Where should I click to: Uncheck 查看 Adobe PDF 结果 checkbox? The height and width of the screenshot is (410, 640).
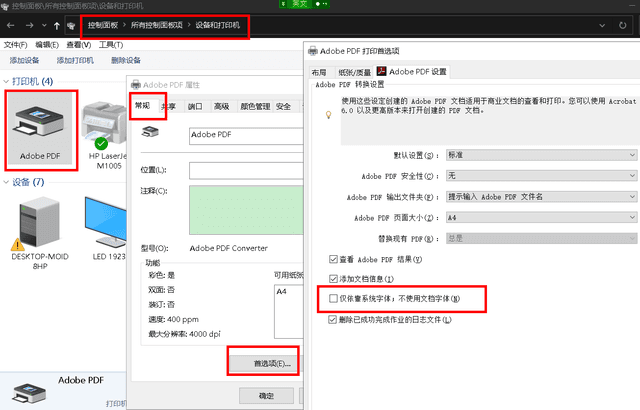pyautogui.click(x=334, y=258)
